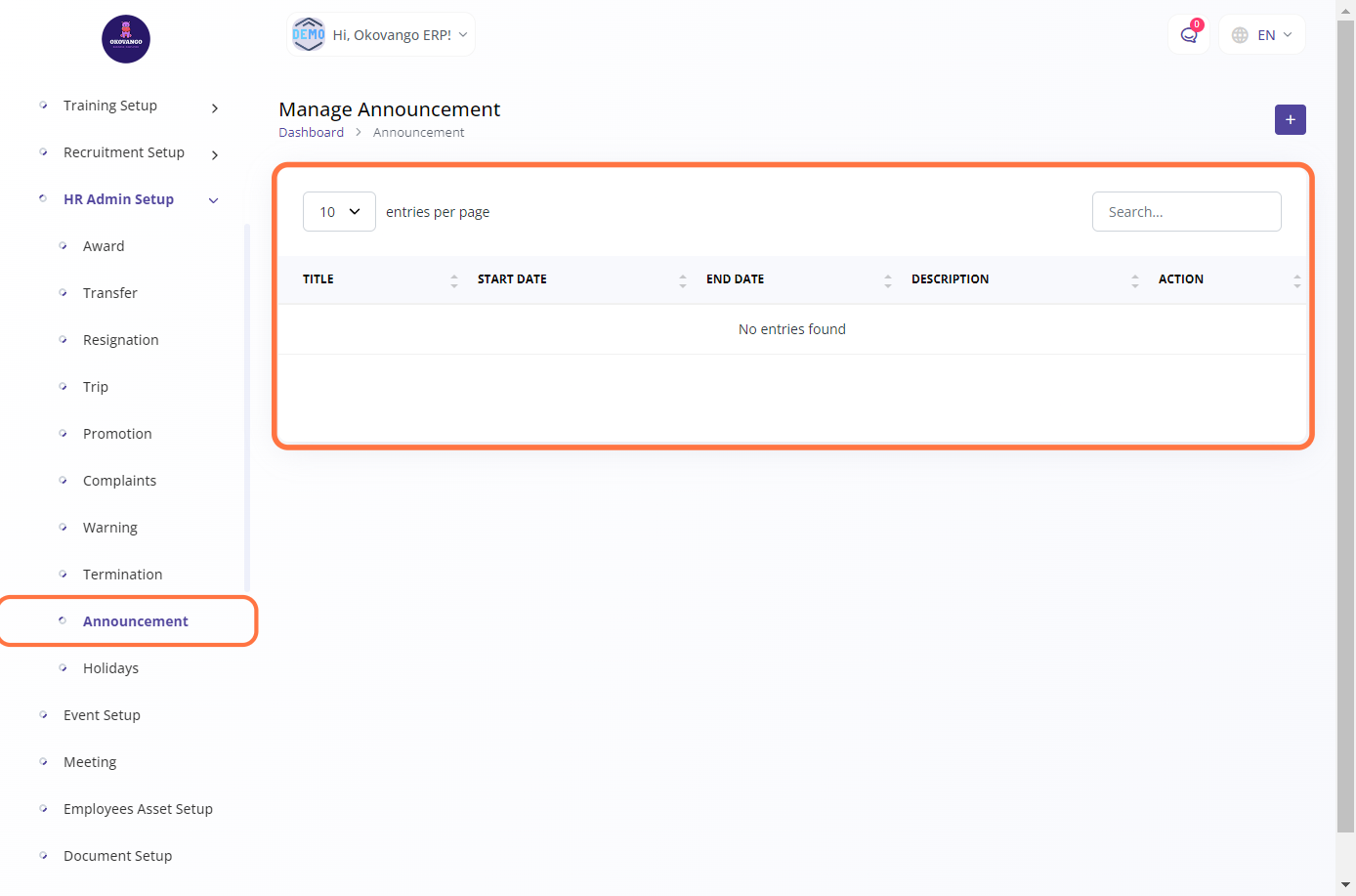Open Event Setup page
Image resolution: width=1356 pixels, height=896 pixels.
(x=102, y=715)
